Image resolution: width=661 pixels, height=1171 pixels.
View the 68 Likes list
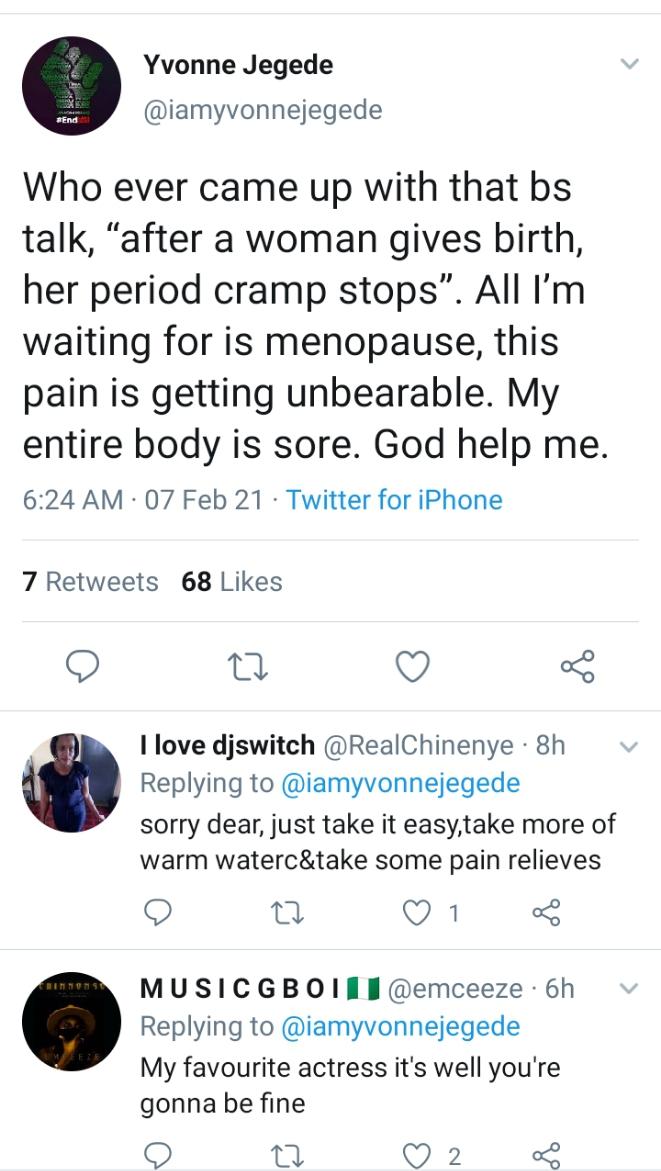tap(232, 581)
